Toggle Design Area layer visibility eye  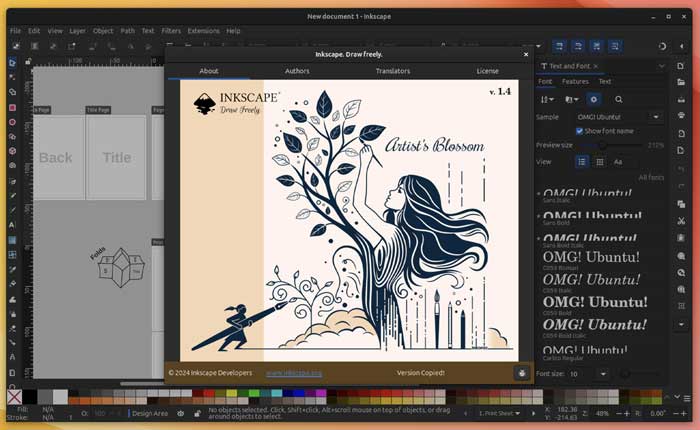coord(180,413)
